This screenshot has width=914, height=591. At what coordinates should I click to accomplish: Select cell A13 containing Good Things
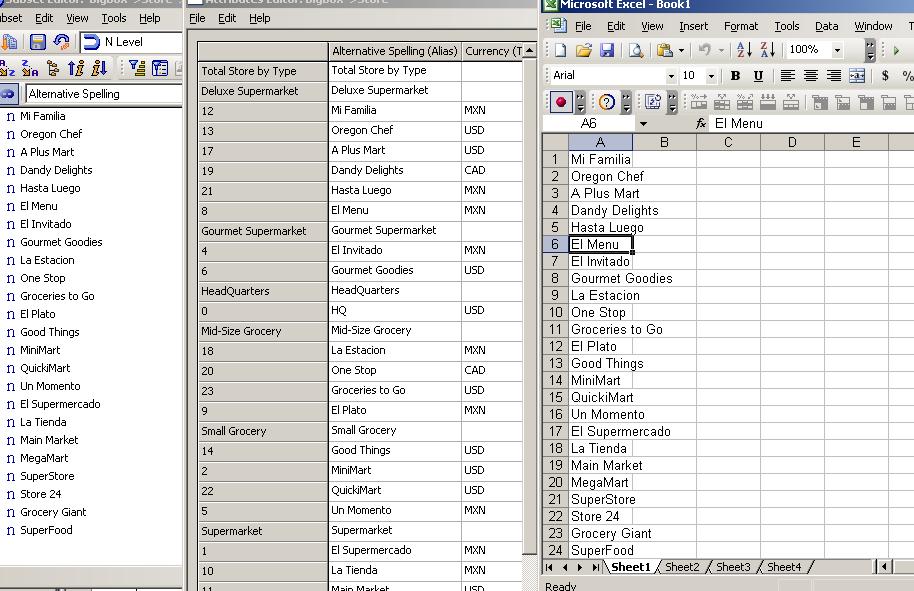point(600,364)
